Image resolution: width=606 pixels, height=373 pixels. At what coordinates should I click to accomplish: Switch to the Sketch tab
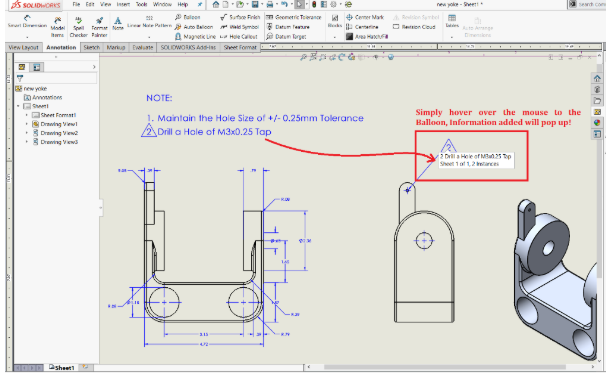point(92,47)
